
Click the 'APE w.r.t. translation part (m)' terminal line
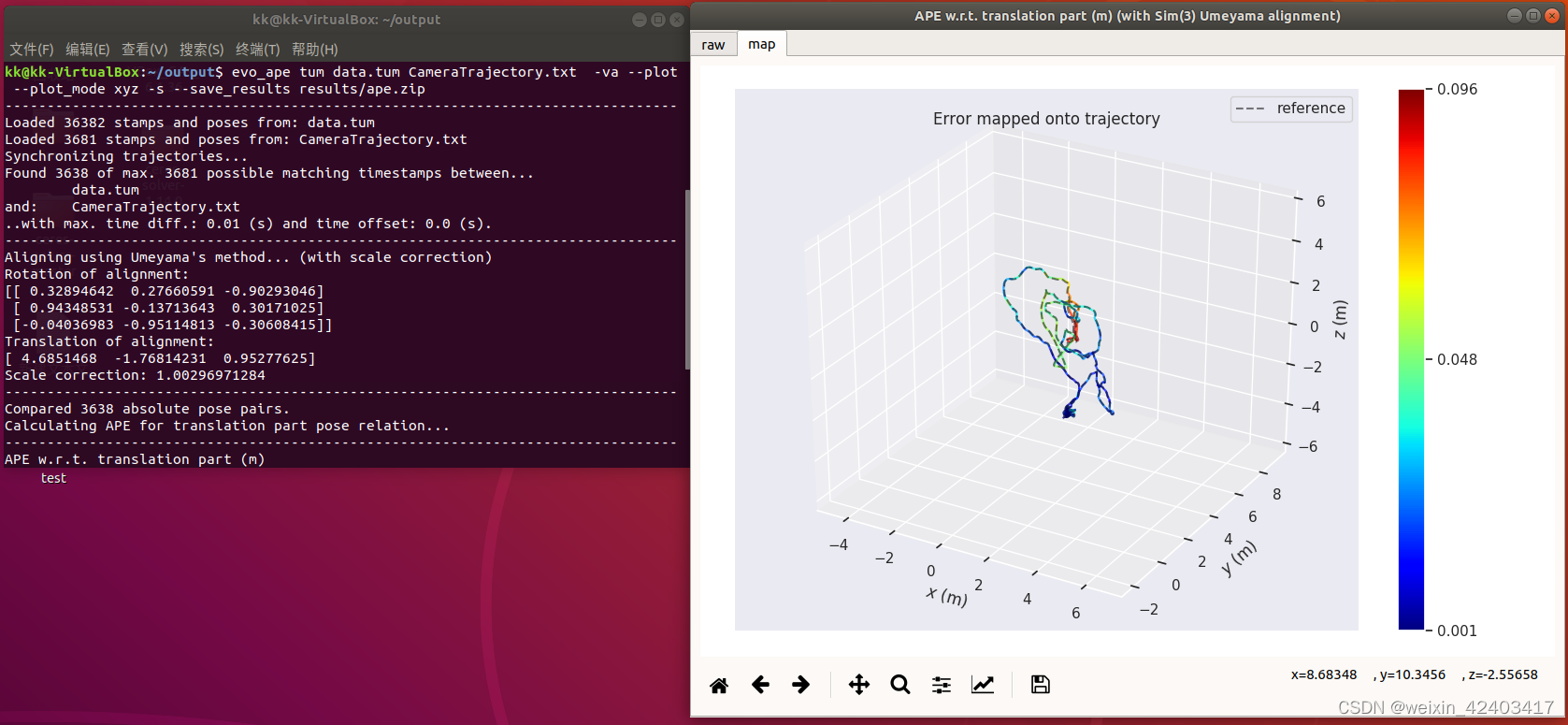pyautogui.click(x=136, y=459)
